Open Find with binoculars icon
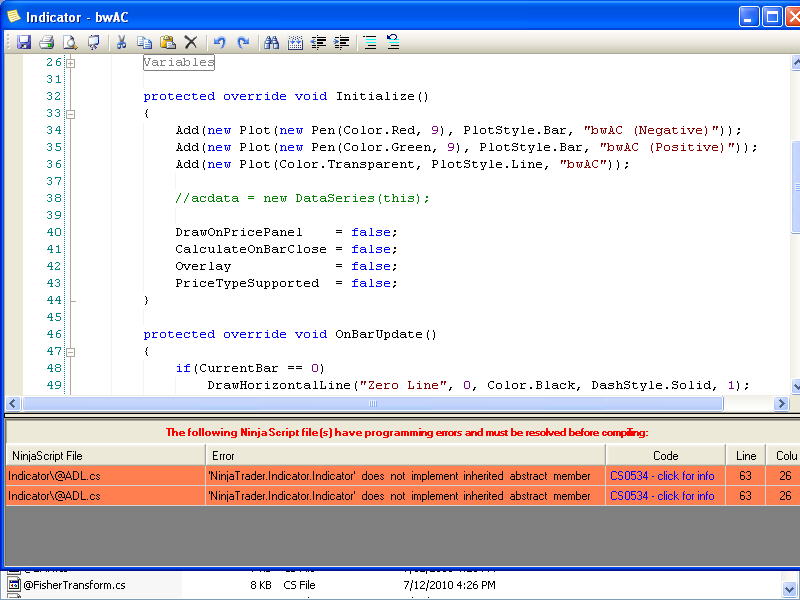The image size is (800, 600). [x=271, y=42]
